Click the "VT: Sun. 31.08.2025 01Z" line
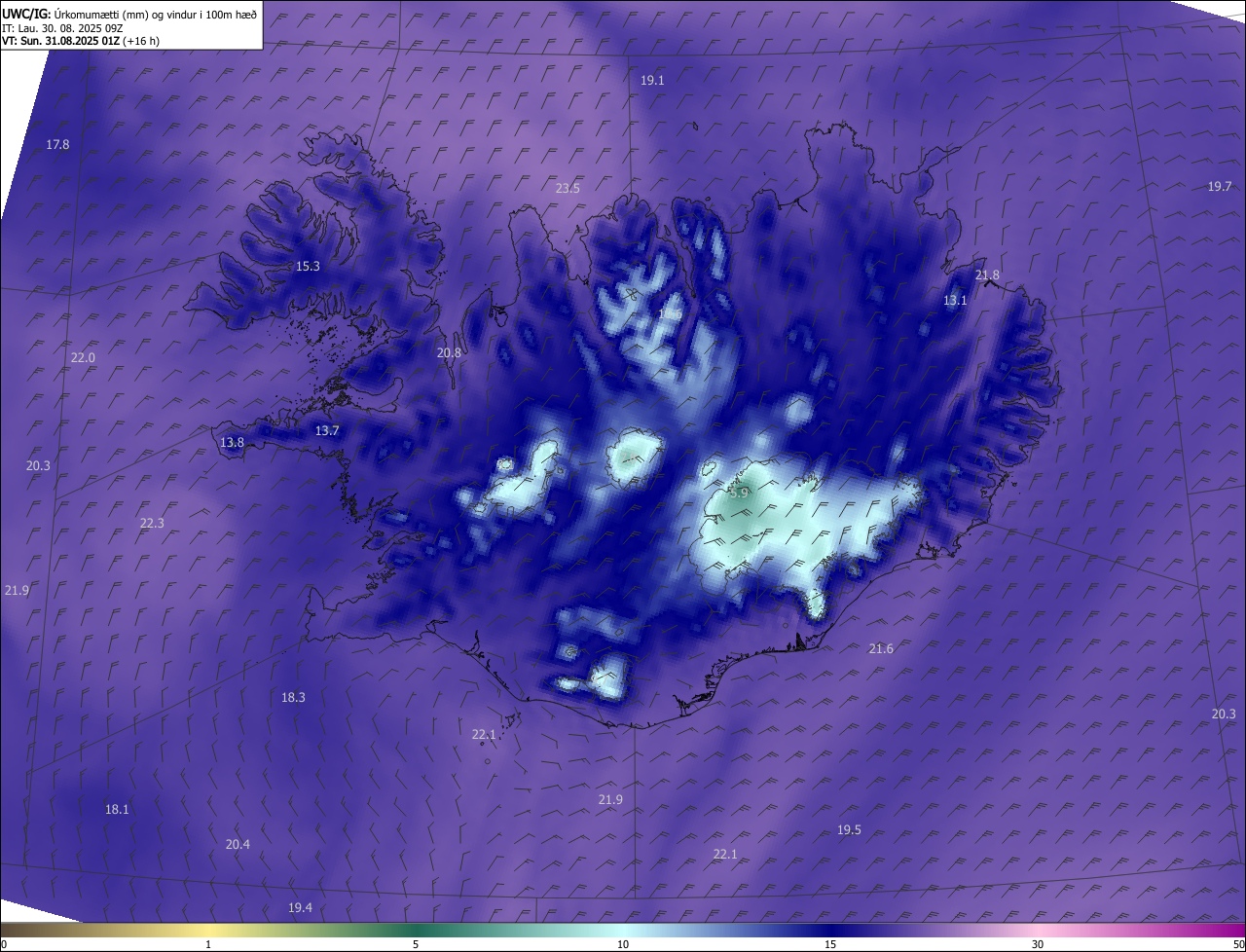 pyautogui.click(x=61, y=41)
